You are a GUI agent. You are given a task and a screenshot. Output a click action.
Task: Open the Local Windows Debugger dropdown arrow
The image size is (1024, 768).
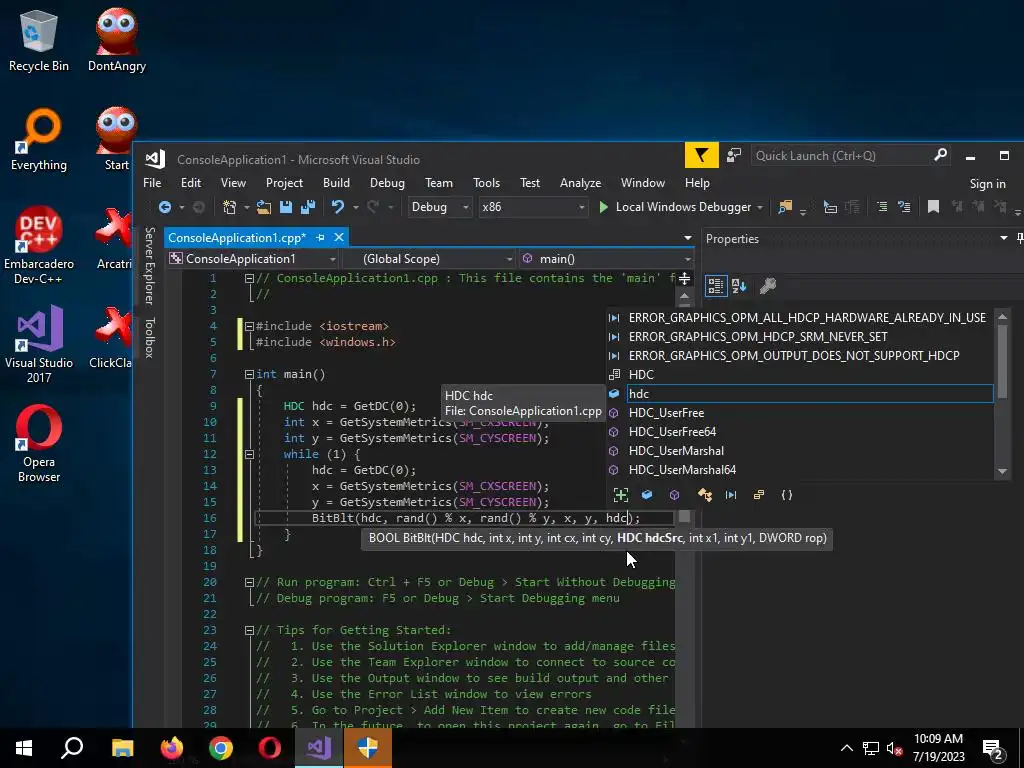tap(760, 208)
